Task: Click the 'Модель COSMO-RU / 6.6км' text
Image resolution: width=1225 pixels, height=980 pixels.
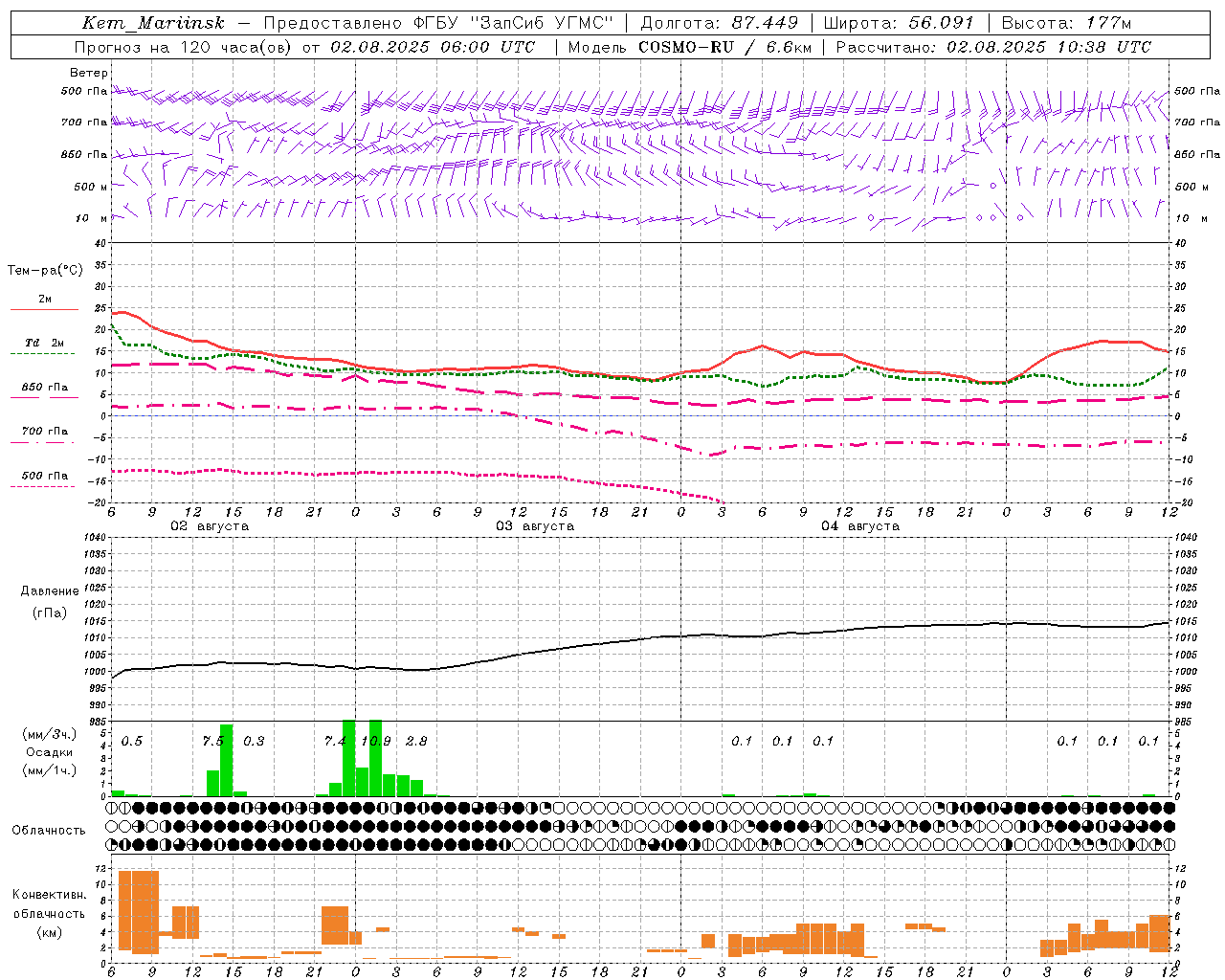Action: pos(690,46)
